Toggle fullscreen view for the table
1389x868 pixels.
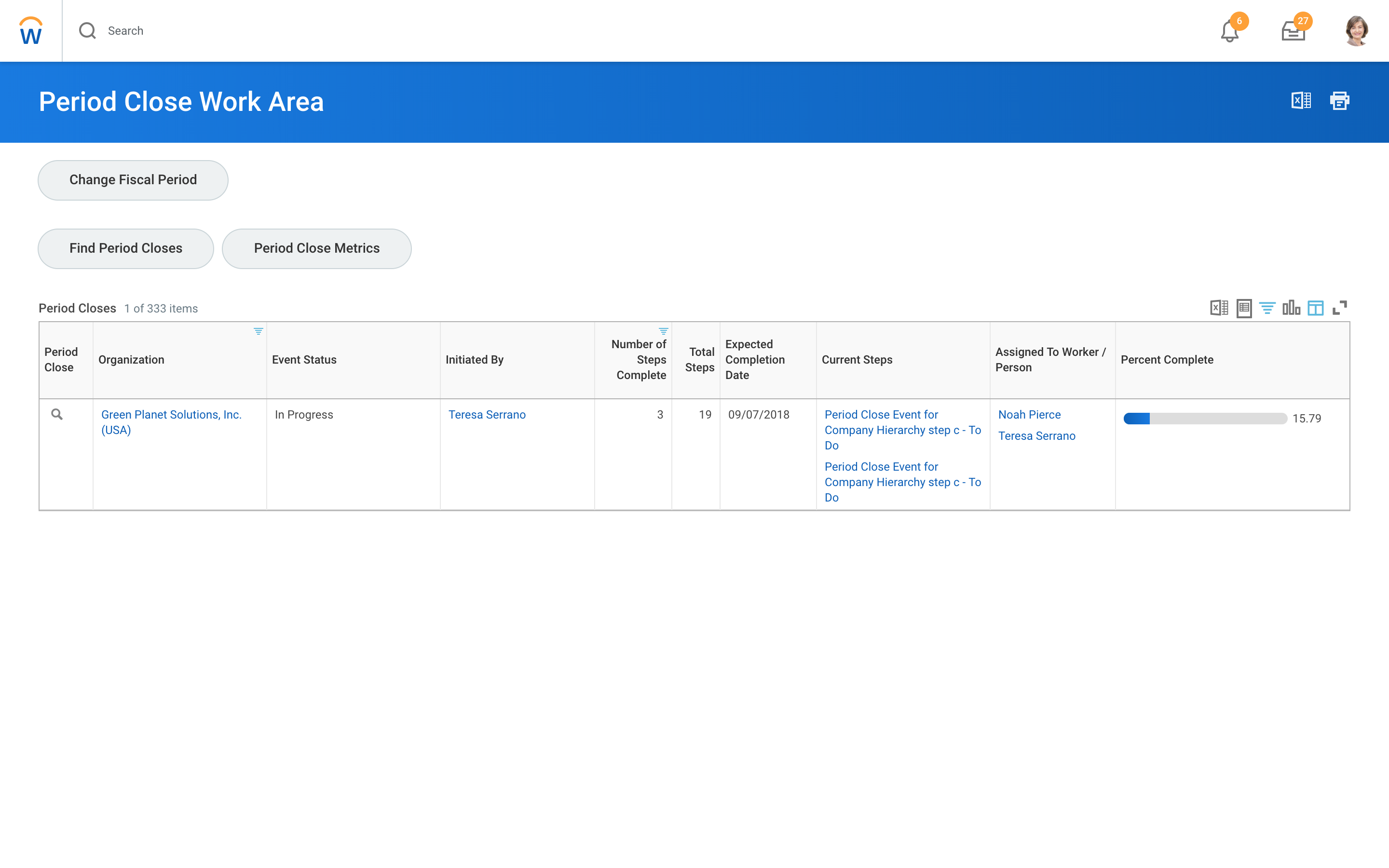(1339, 308)
